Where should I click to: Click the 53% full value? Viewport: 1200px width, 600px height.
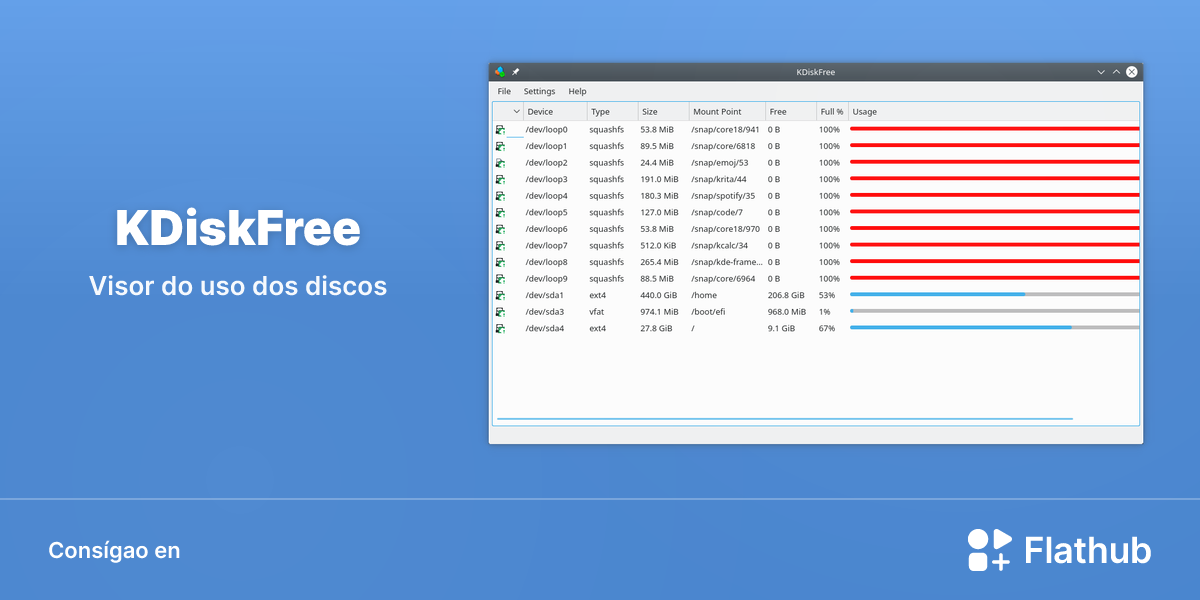tap(826, 295)
